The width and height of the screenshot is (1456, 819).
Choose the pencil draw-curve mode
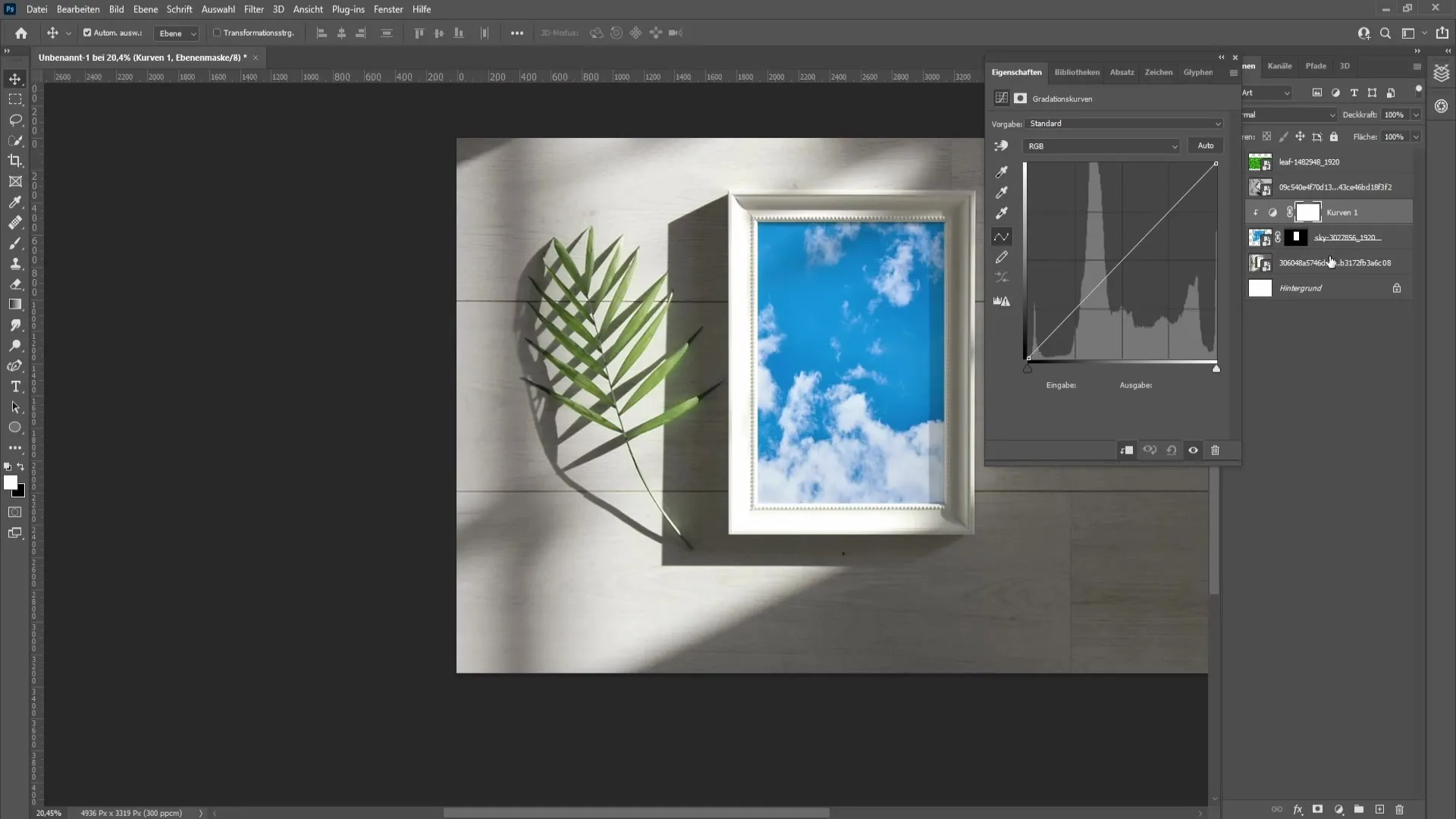point(1002,257)
